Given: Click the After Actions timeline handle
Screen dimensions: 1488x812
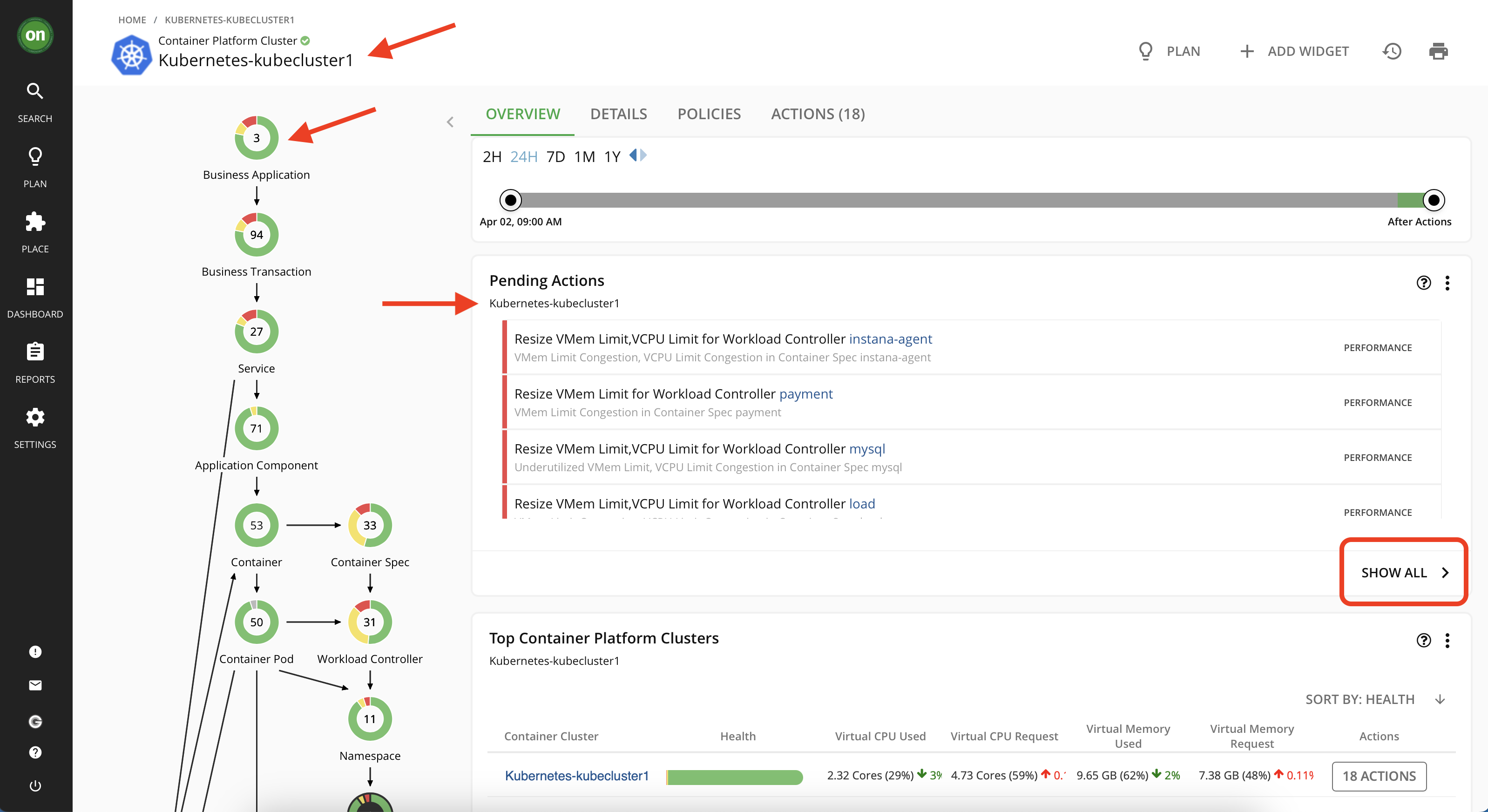Looking at the screenshot, I should (1433, 200).
